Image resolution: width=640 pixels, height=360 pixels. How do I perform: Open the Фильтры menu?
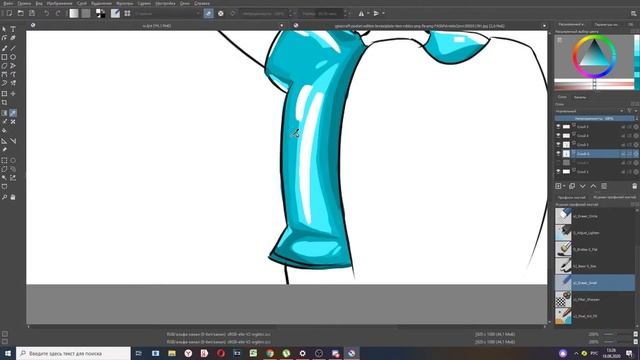[124, 3]
